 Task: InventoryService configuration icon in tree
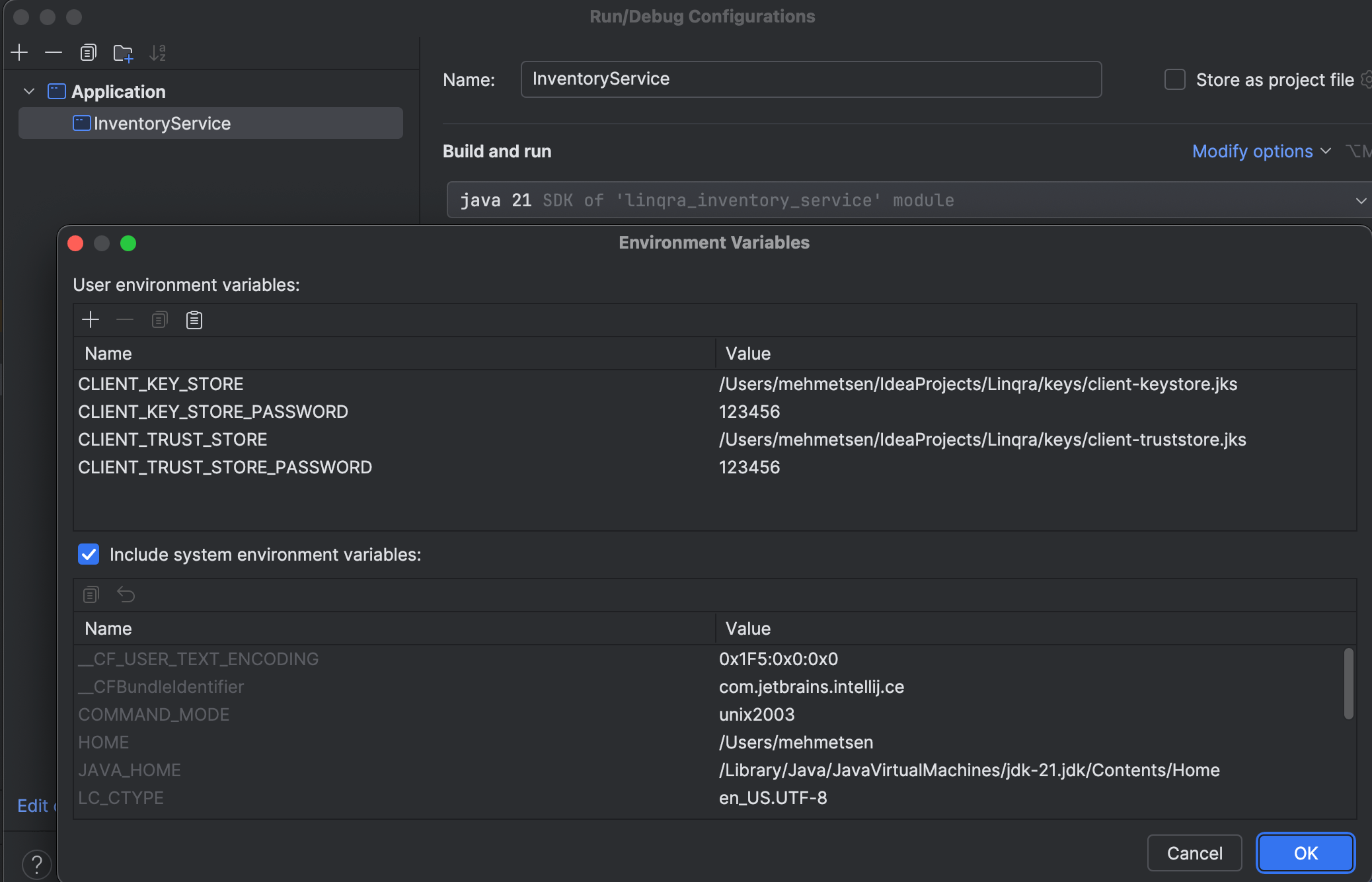(x=81, y=123)
